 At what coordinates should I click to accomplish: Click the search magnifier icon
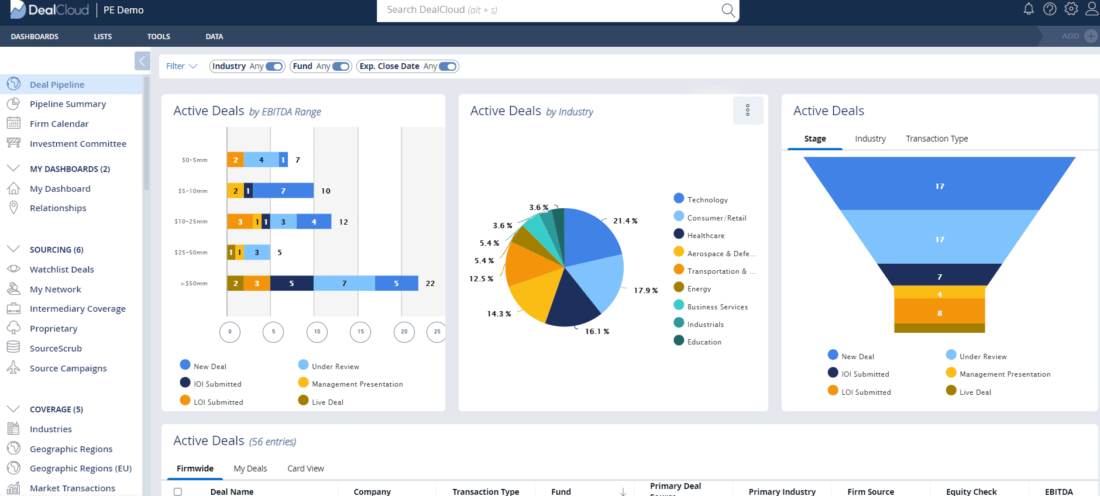728,10
